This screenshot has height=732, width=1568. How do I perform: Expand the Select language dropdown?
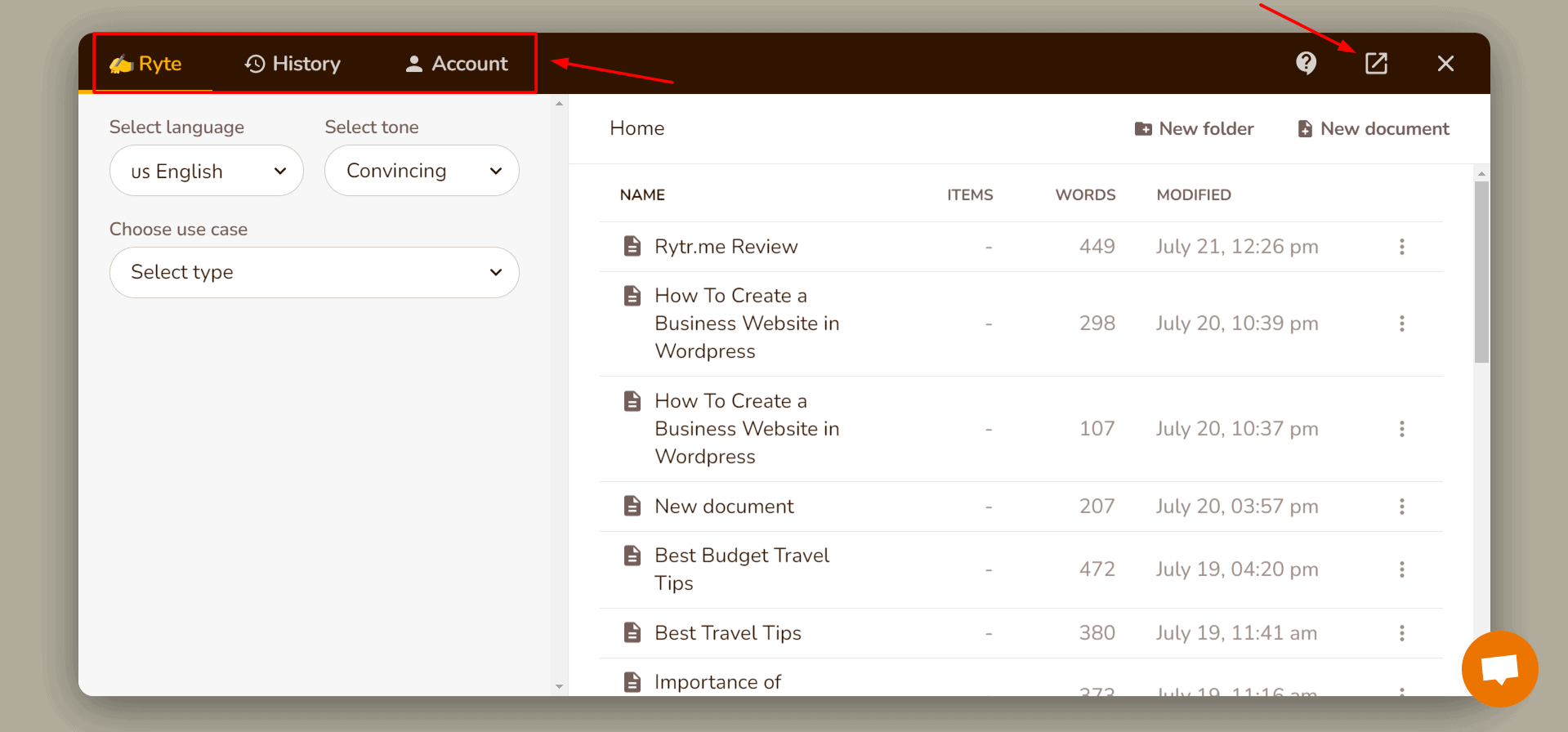pyautogui.click(x=207, y=171)
